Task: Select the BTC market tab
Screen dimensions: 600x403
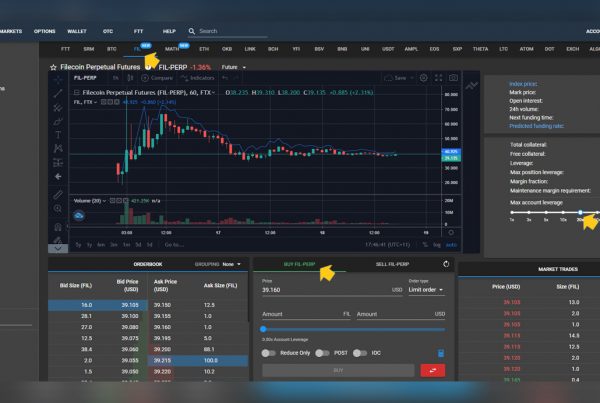Action: (x=112, y=49)
